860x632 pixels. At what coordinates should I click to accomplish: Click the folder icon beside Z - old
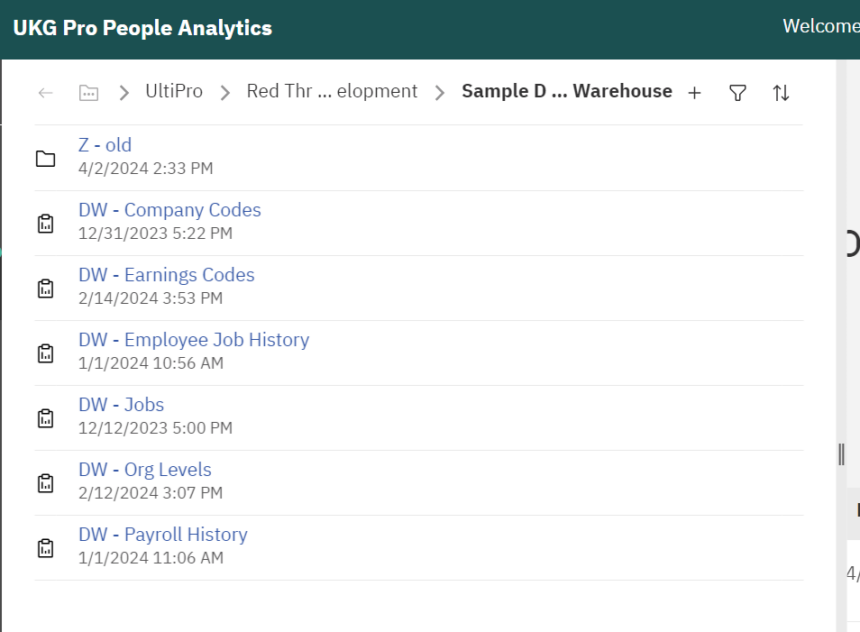tap(45, 157)
